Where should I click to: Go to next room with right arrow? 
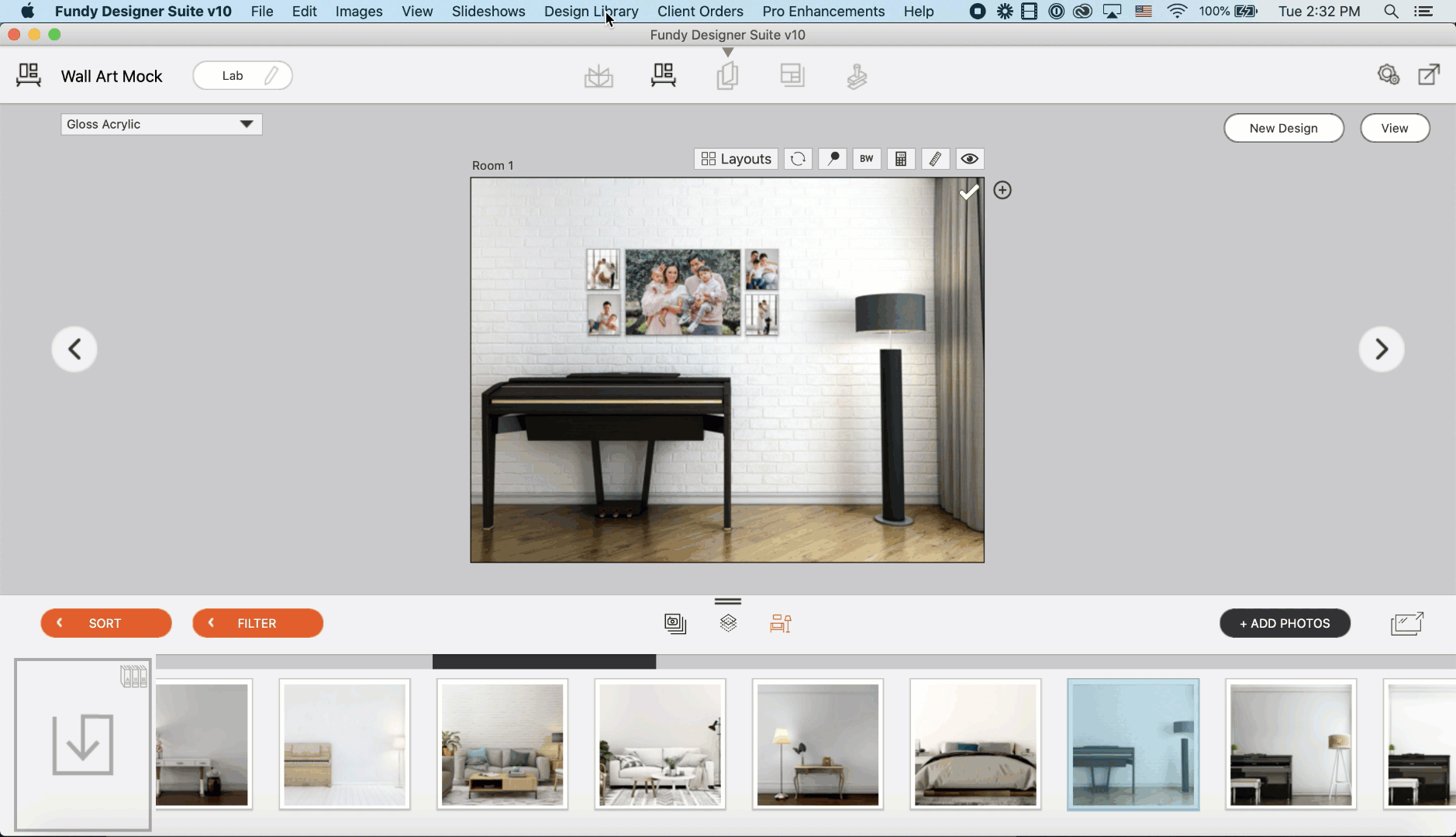pos(1382,350)
